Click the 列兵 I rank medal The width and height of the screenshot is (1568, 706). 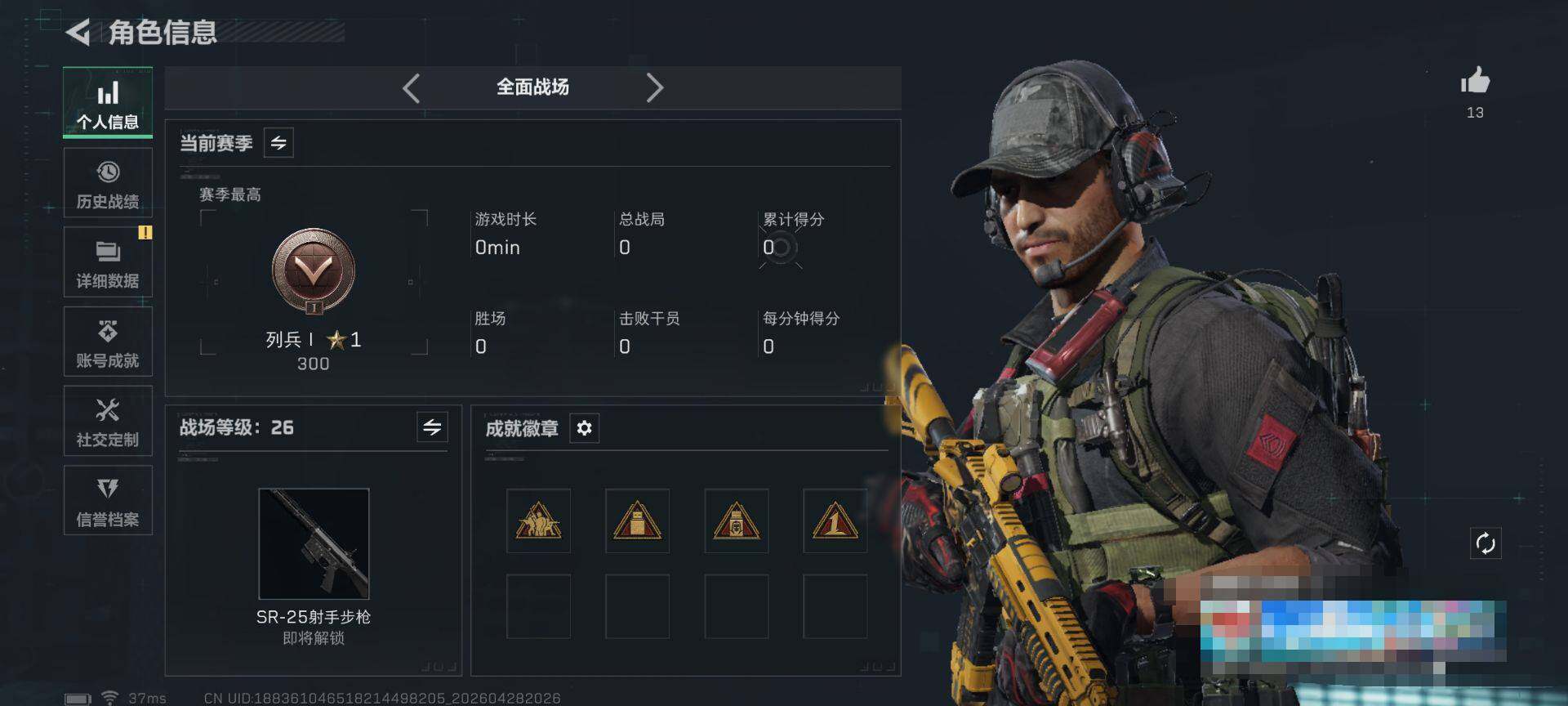[x=314, y=271]
